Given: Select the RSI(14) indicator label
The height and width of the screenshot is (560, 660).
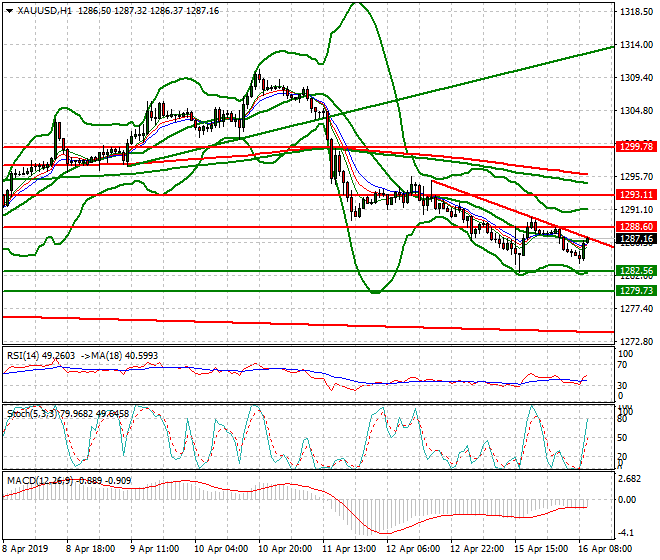Looking at the screenshot, I should tap(23, 356).
